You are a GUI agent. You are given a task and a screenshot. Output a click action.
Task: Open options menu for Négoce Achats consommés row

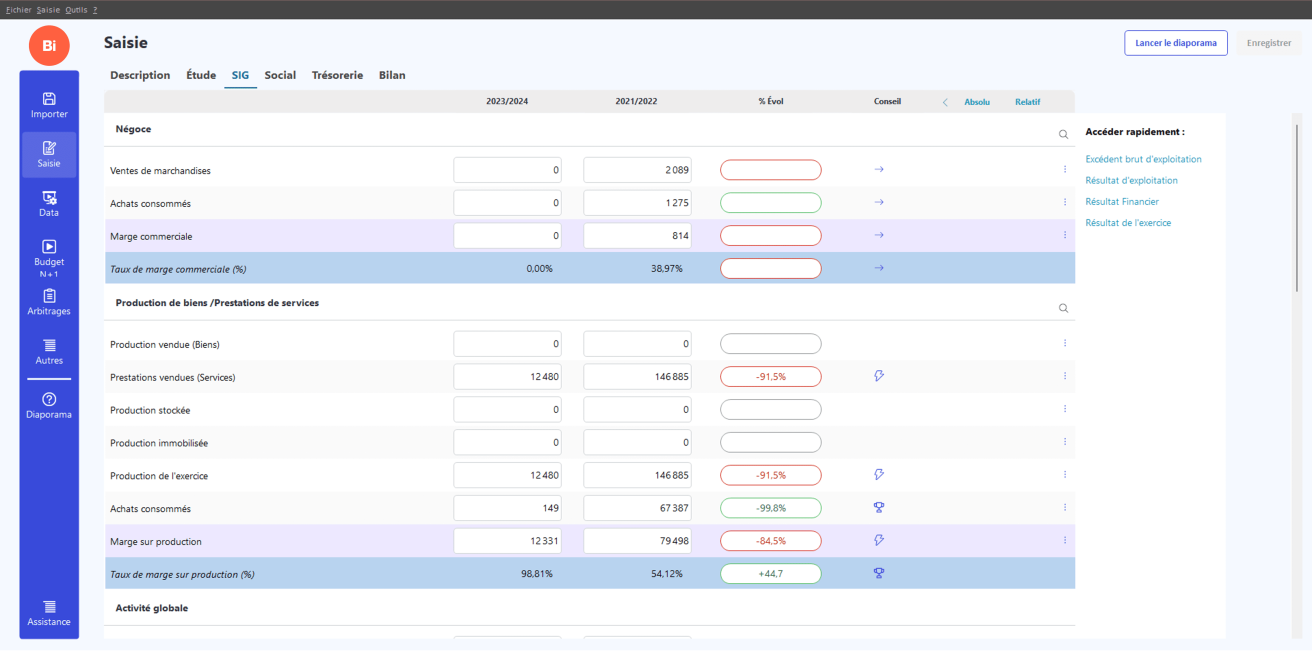click(1065, 203)
